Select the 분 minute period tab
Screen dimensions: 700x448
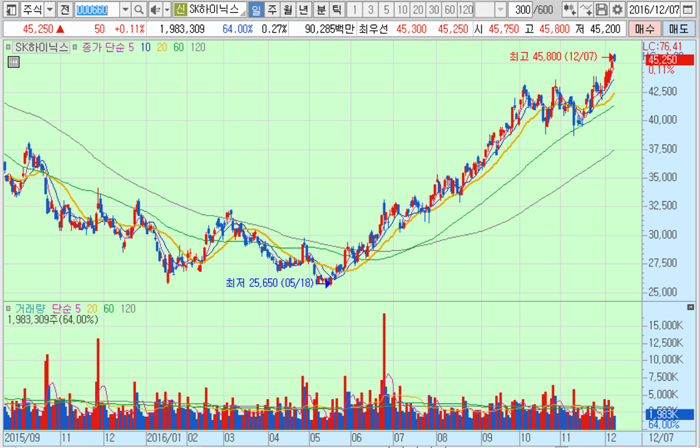tap(321, 9)
